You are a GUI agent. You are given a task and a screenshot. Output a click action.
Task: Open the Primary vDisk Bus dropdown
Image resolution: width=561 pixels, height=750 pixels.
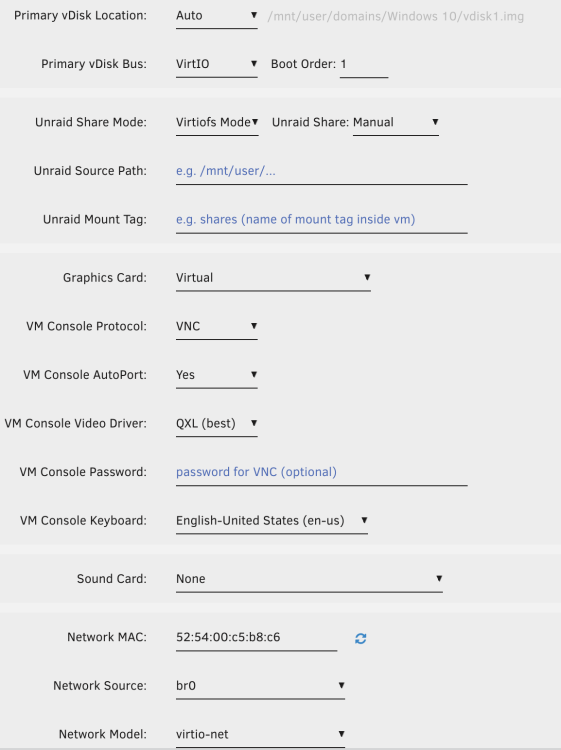[x=217, y=65]
